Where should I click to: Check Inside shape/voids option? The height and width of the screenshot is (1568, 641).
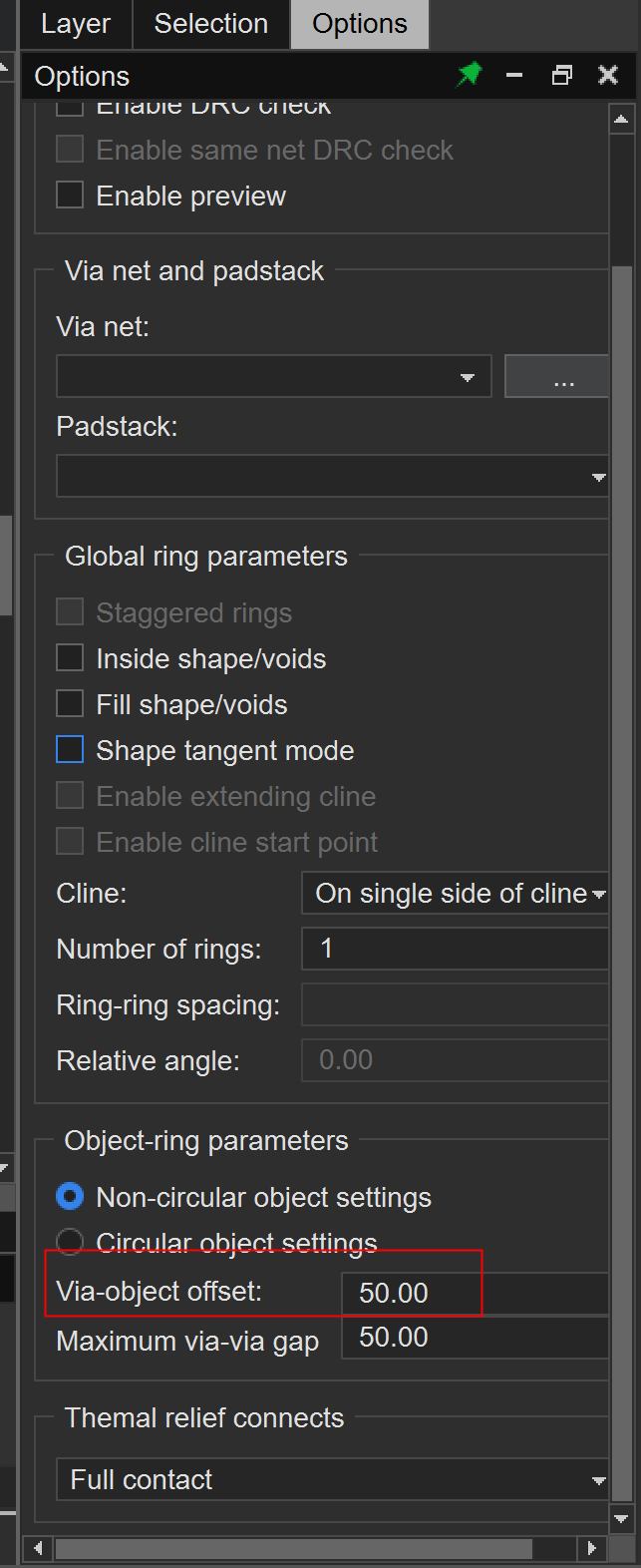(70, 658)
